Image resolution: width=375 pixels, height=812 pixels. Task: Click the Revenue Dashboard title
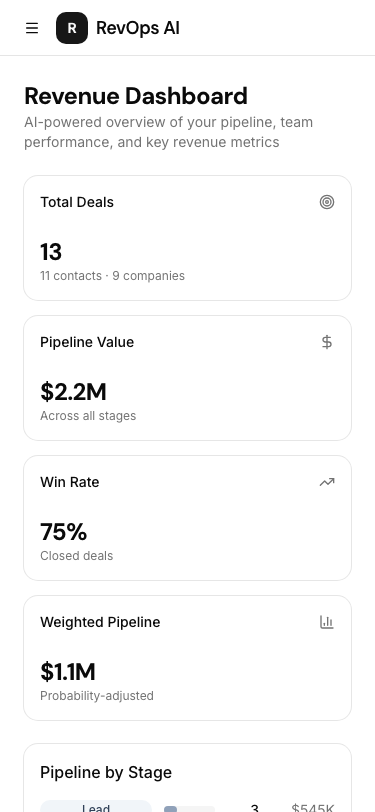coord(136,96)
